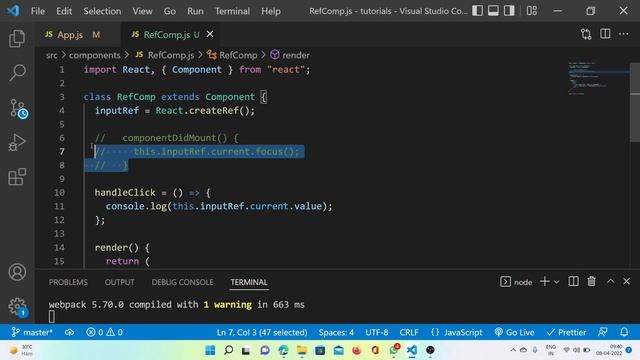Click the src breadcrumb

51,55
